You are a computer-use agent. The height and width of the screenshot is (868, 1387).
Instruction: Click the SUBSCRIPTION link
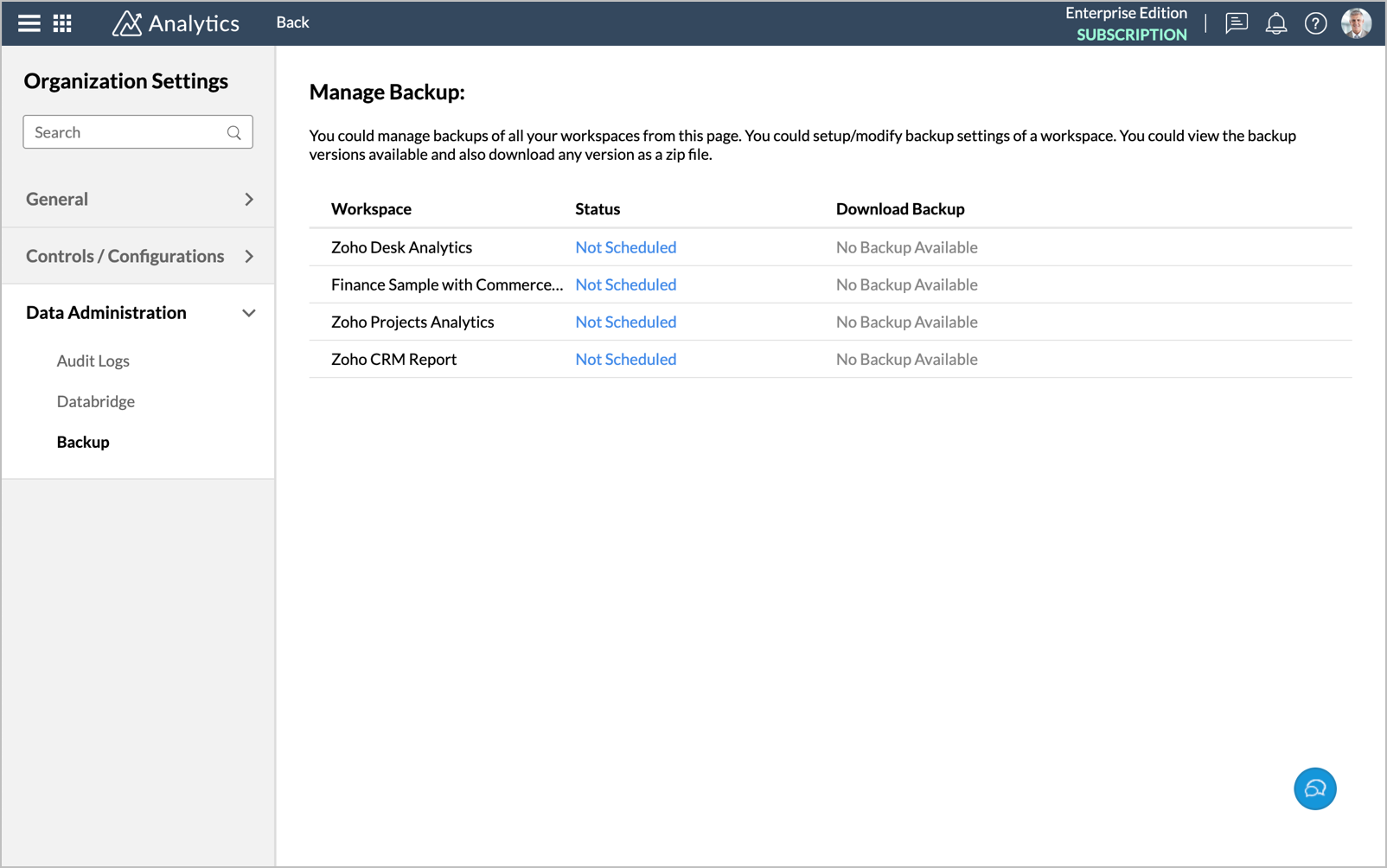(x=1131, y=35)
